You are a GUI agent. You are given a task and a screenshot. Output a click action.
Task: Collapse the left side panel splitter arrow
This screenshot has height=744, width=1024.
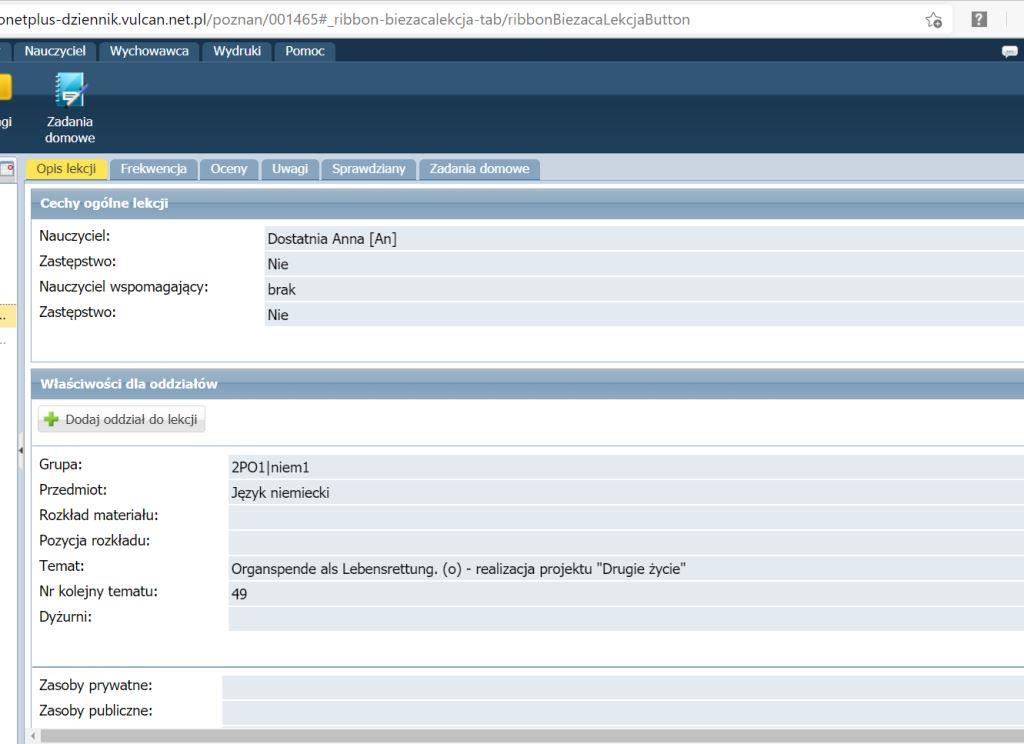[x=21, y=450]
